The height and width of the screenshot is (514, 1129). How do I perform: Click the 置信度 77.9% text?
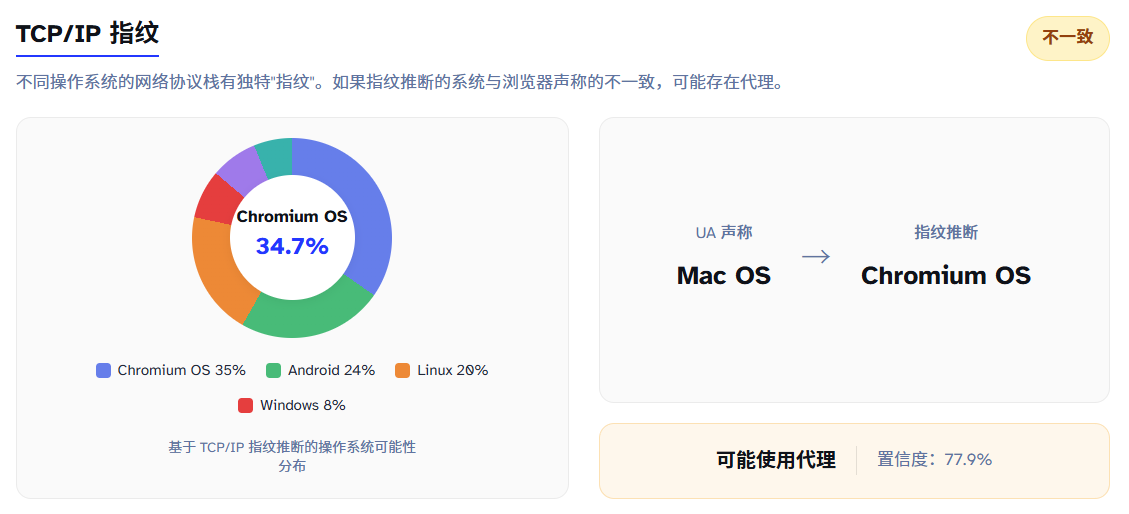click(934, 460)
